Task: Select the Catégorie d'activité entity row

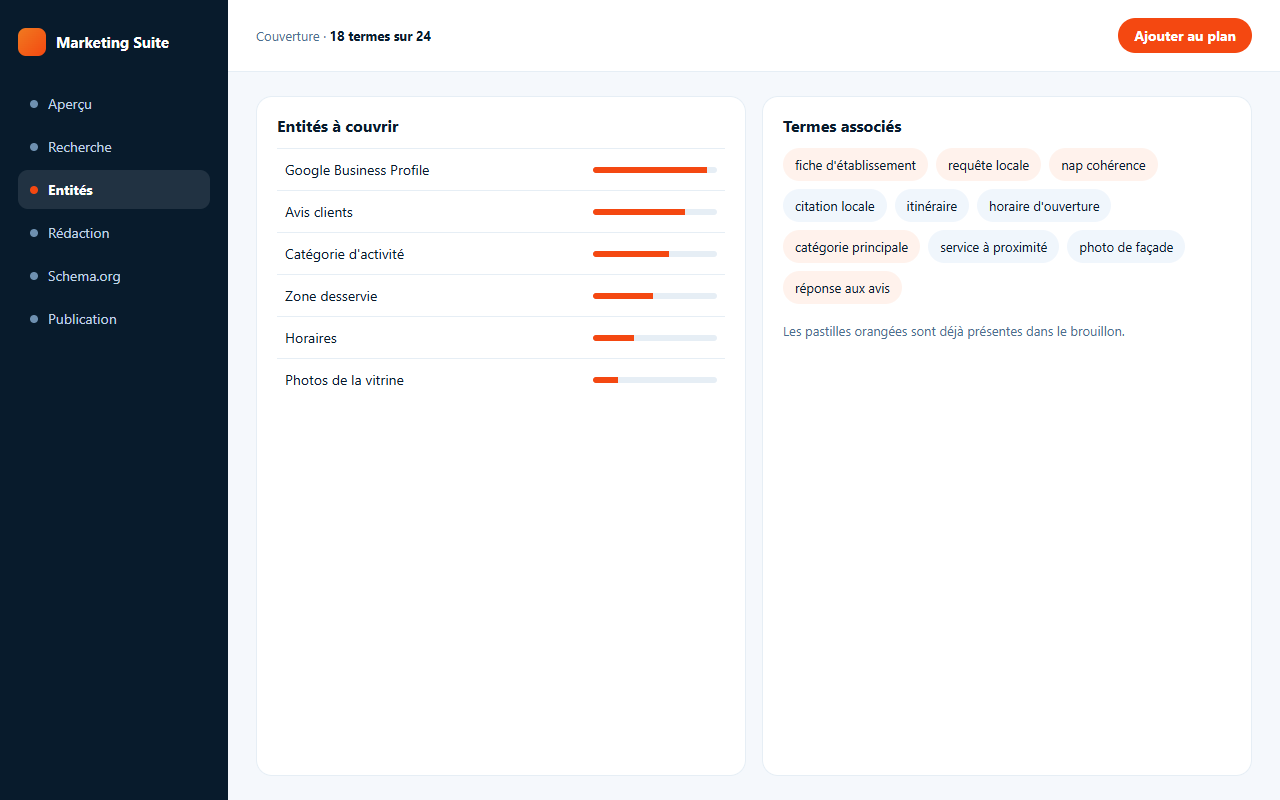Action: 501,254
